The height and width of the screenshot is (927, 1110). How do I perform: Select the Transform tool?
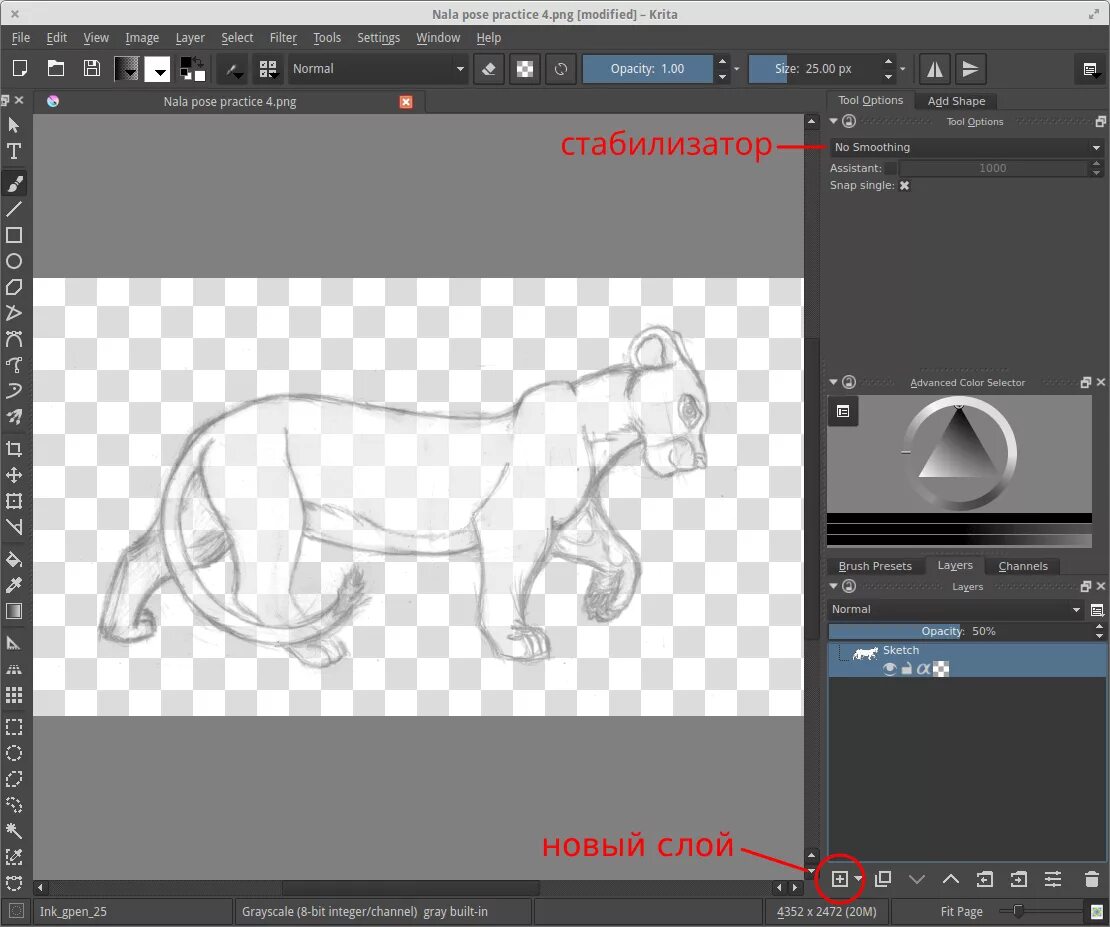tap(13, 501)
